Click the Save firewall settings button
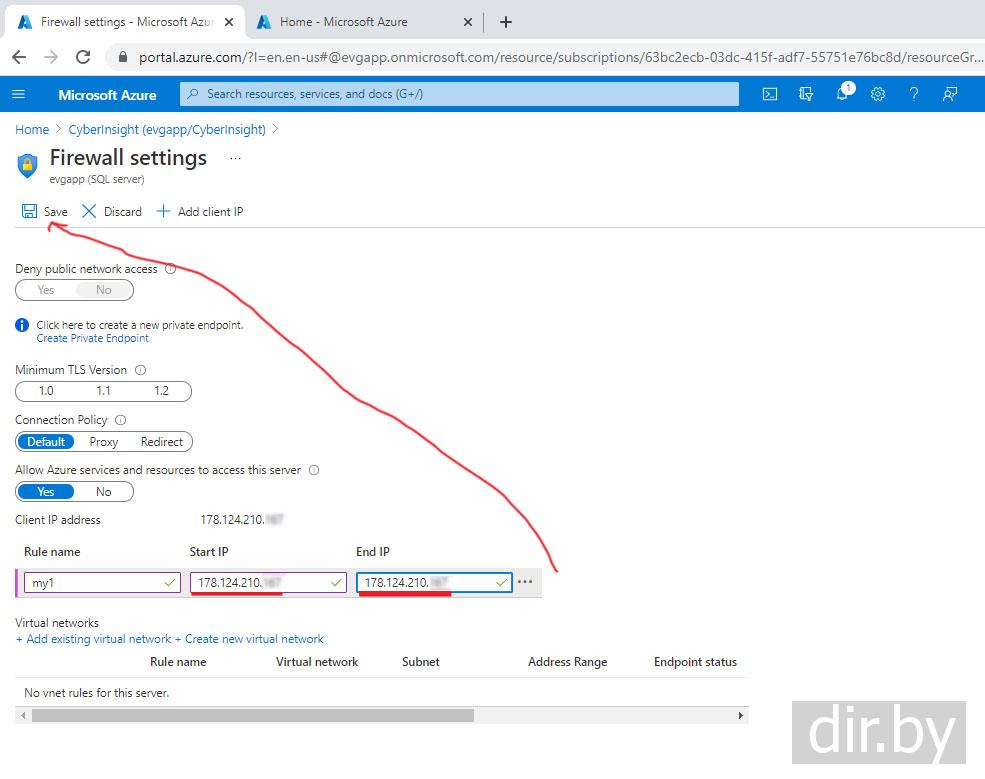The height and width of the screenshot is (779, 985). [x=45, y=211]
